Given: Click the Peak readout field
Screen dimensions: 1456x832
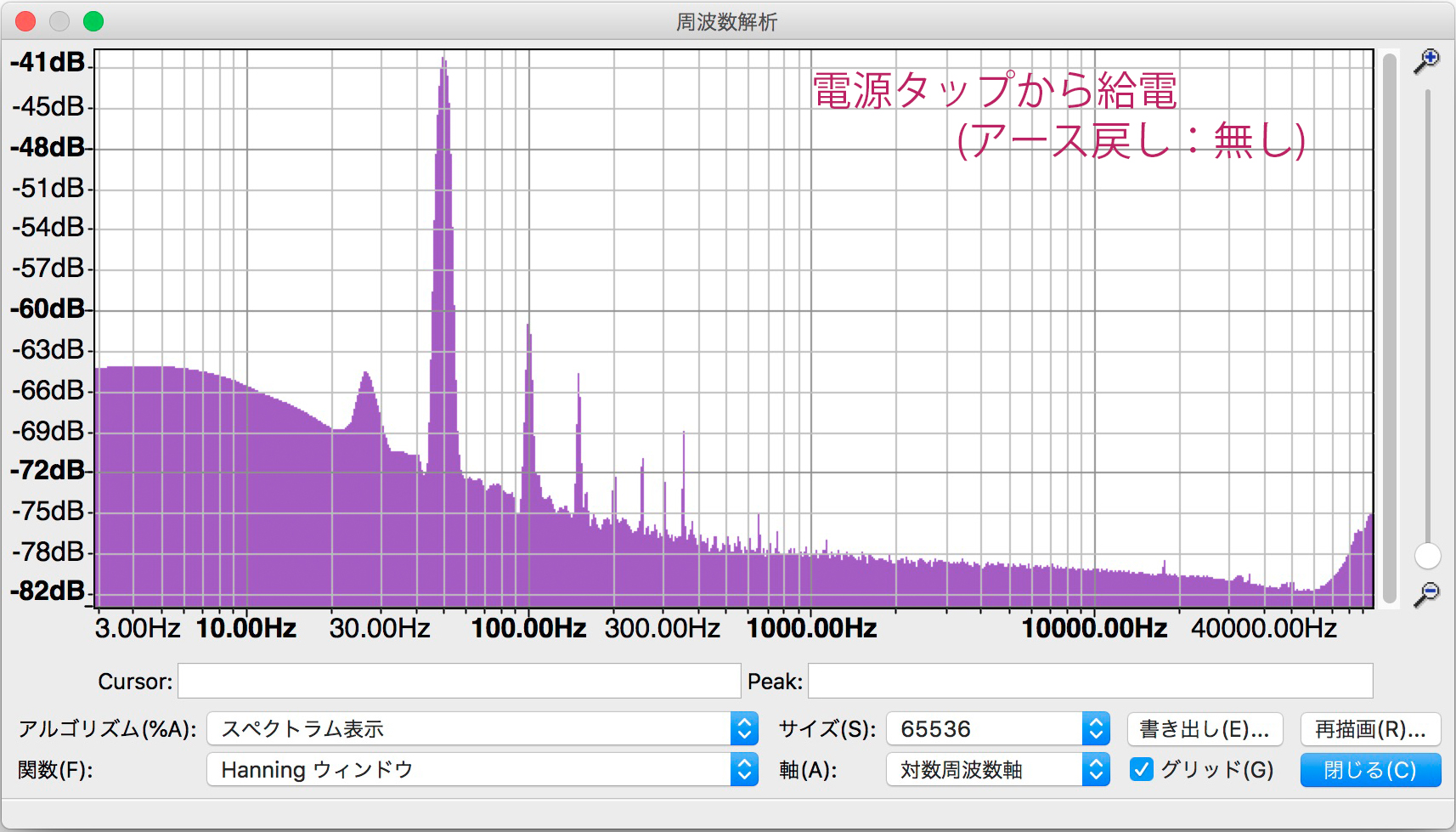Looking at the screenshot, I should coord(1091,681).
